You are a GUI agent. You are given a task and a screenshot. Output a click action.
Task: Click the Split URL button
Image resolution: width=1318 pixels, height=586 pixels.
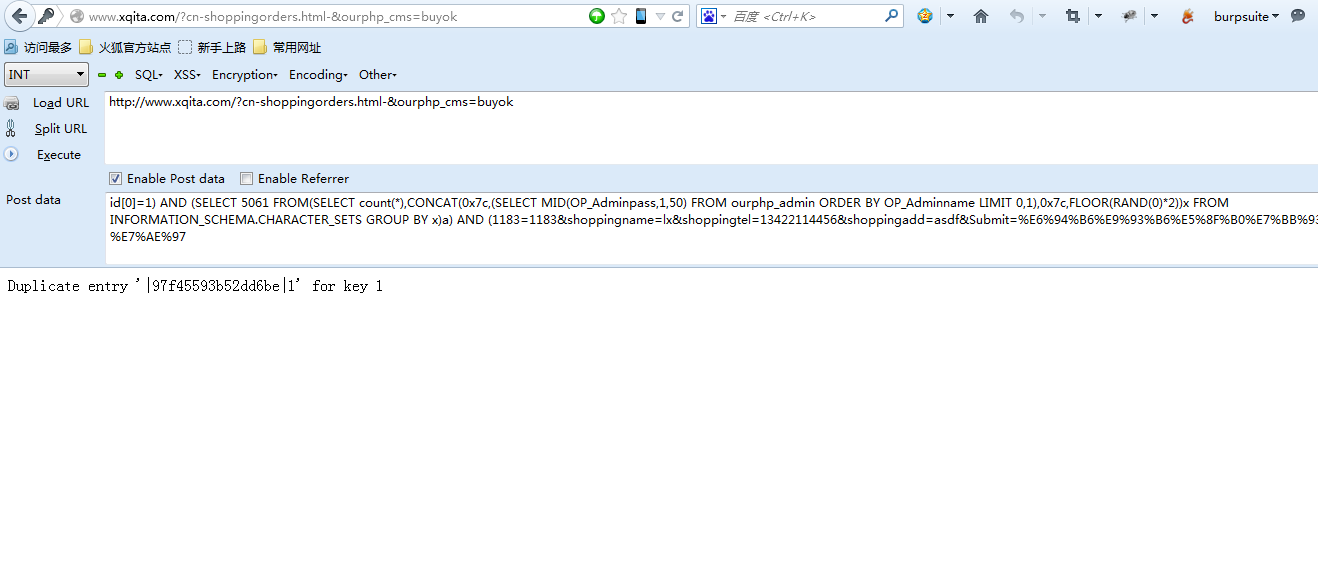point(61,129)
